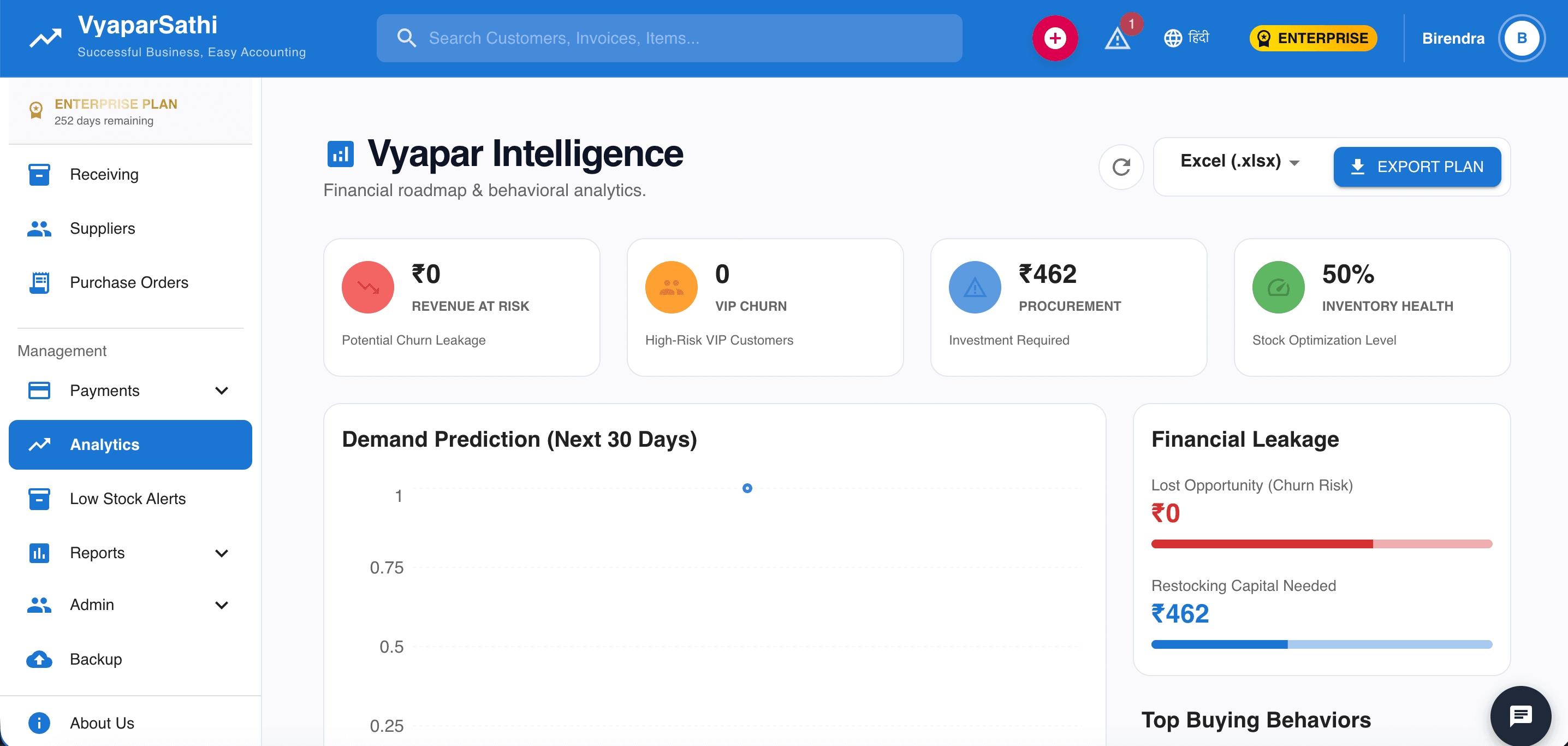This screenshot has height=746, width=1568.
Task: Open the chat support bubble icon
Action: [x=1521, y=715]
